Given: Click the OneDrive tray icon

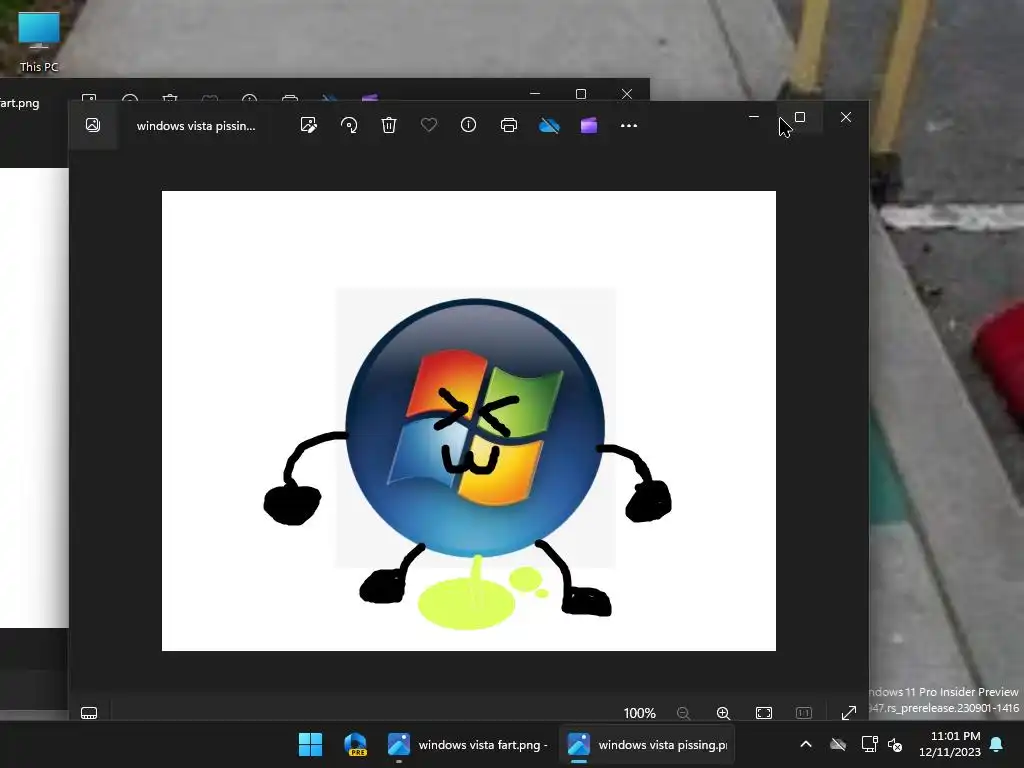Looking at the screenshot, I should point(838,744).
